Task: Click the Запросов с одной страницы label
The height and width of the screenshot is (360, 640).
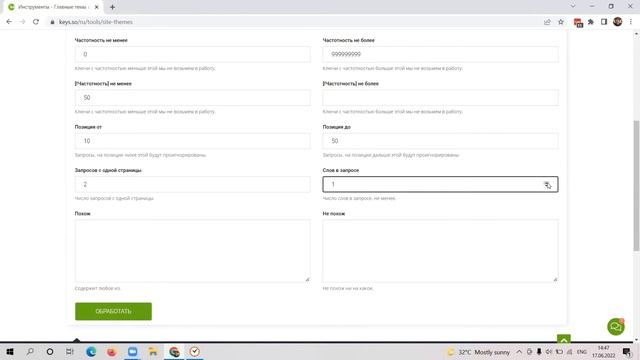Action: [108, 170]
